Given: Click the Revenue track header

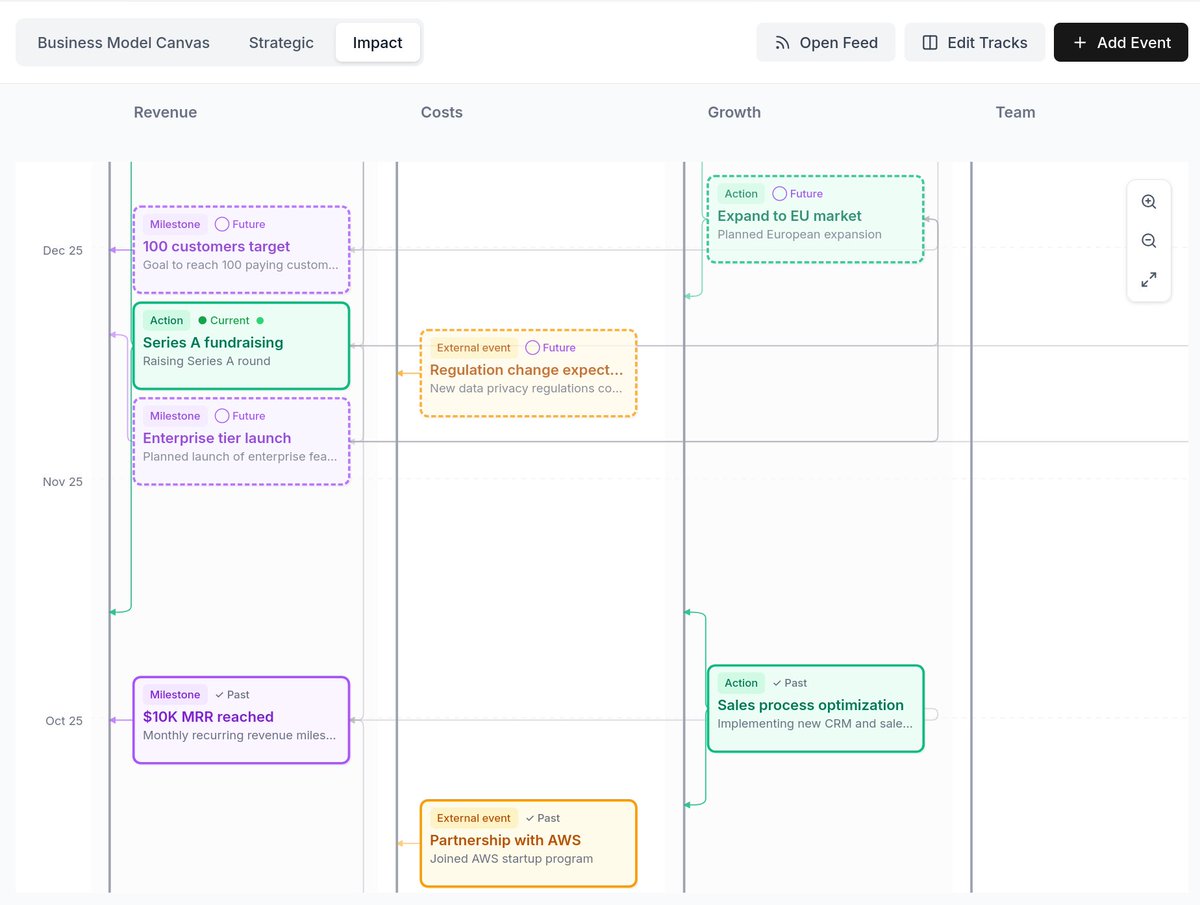Looking at the screenshot, I should (165, 112).
